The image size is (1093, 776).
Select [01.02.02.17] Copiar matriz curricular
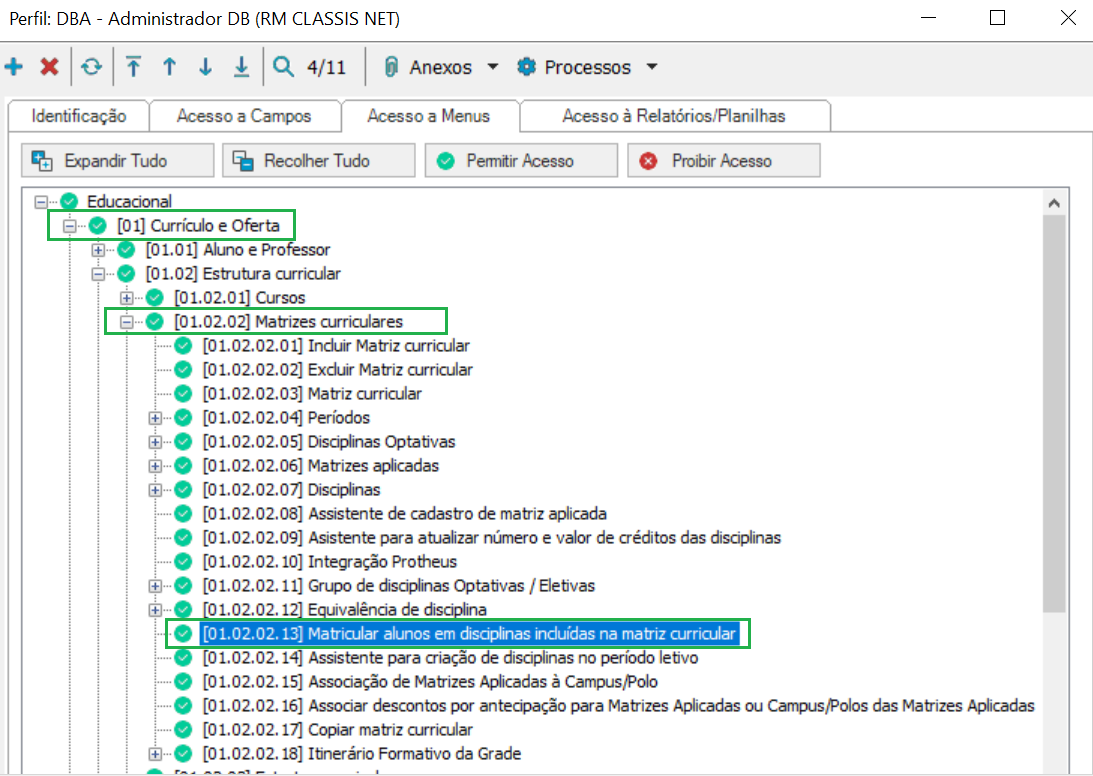click(x=338, y=730)
